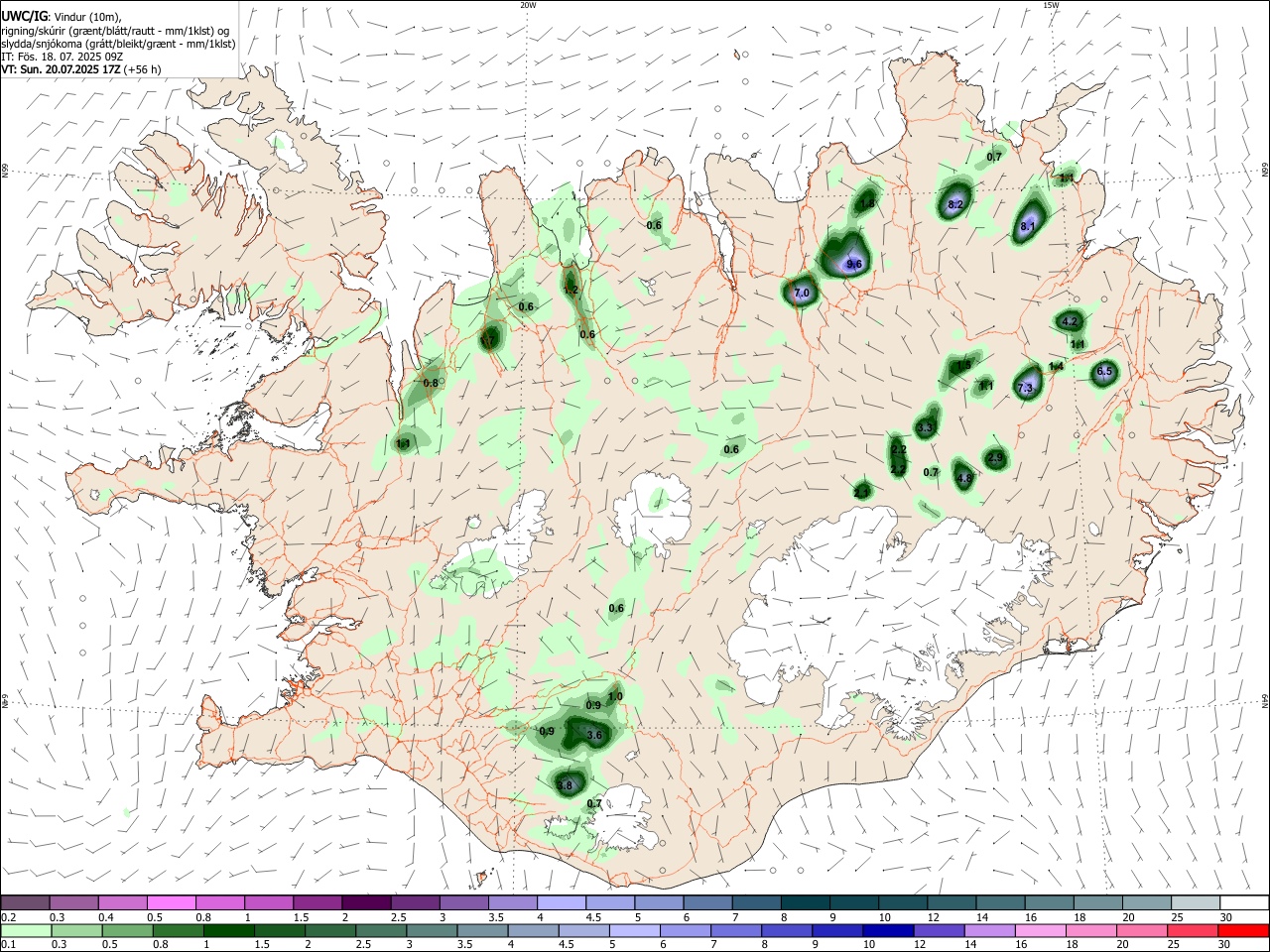Image resolution: width=1270 pixels, height=952 pixels.
Task: Click the 15W longitude label
Action: [x=1051, y=5]
